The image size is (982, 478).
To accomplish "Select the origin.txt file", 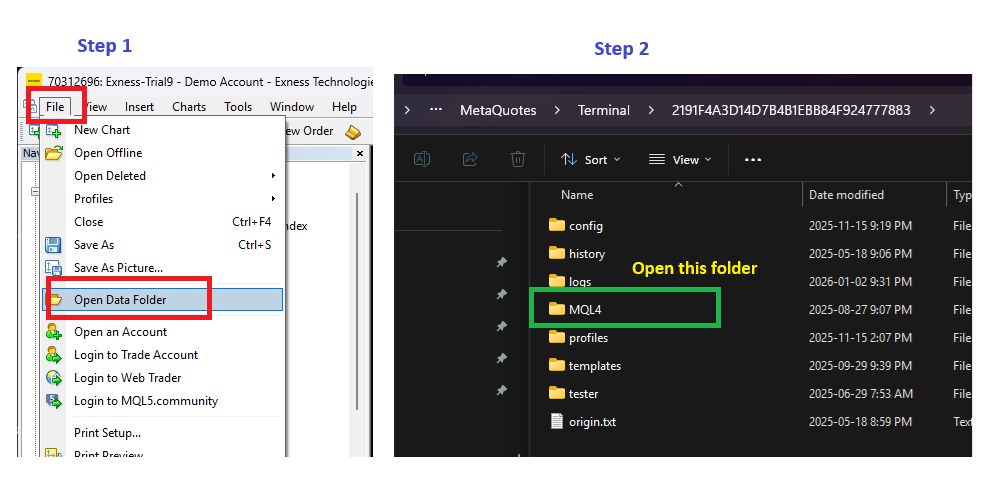I will 592,422.
